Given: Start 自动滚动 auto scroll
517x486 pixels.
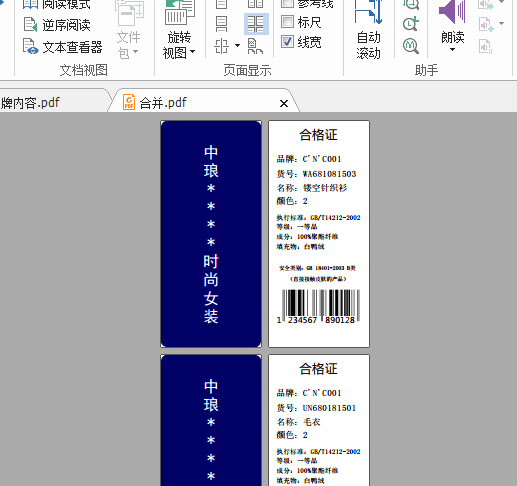Looking at the screenshot, I should click(x=368, y=29).
